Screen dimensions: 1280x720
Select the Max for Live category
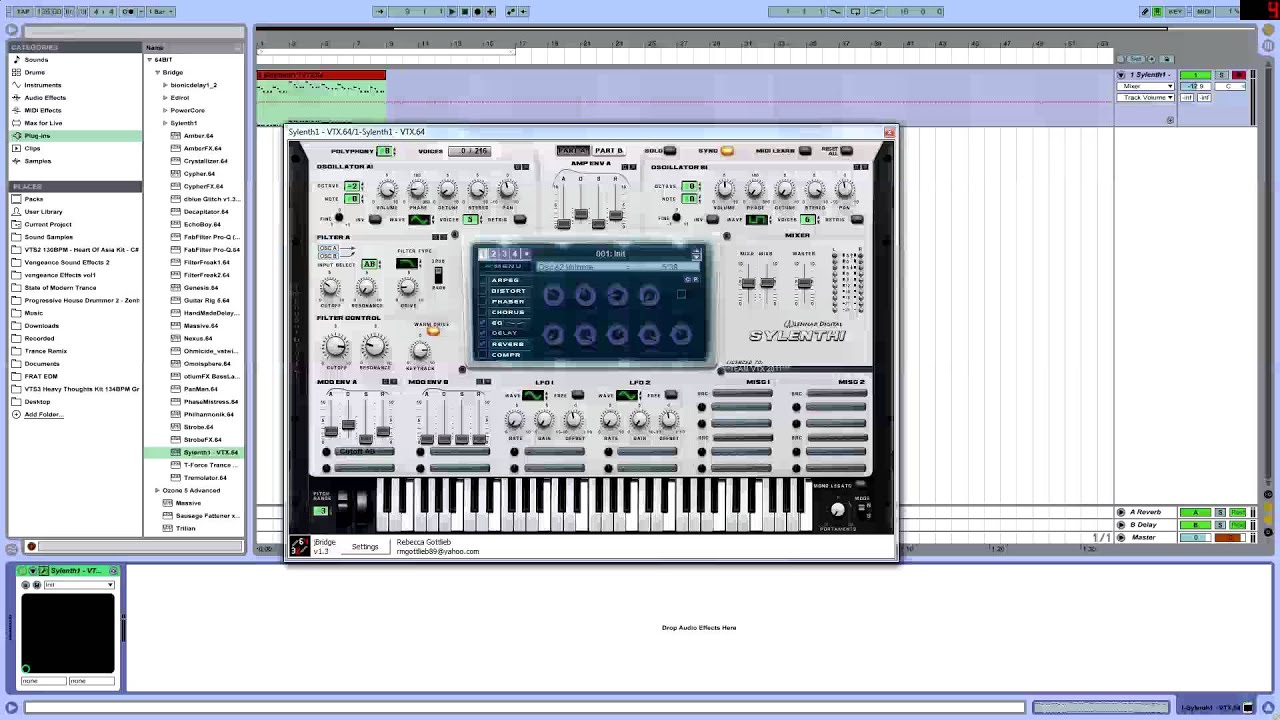43,123
